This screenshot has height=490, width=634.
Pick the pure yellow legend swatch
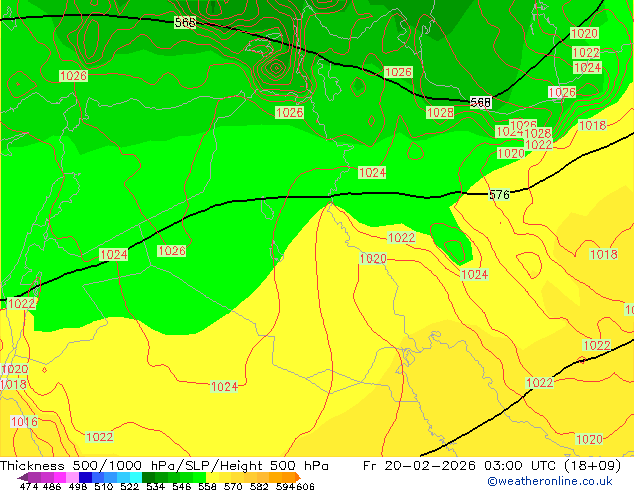click(x=212, y=477)
